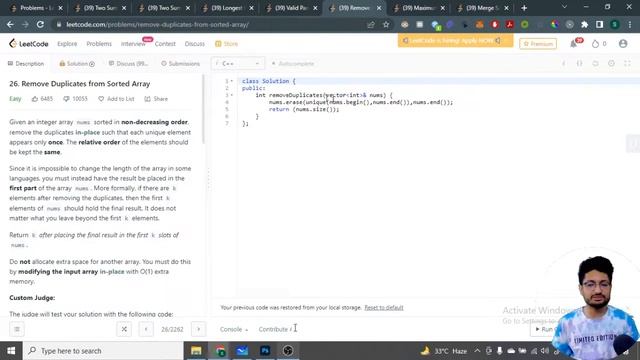640x360 pixels.
Task: Reset code to default with the restore icon
Action: [595, 64]
